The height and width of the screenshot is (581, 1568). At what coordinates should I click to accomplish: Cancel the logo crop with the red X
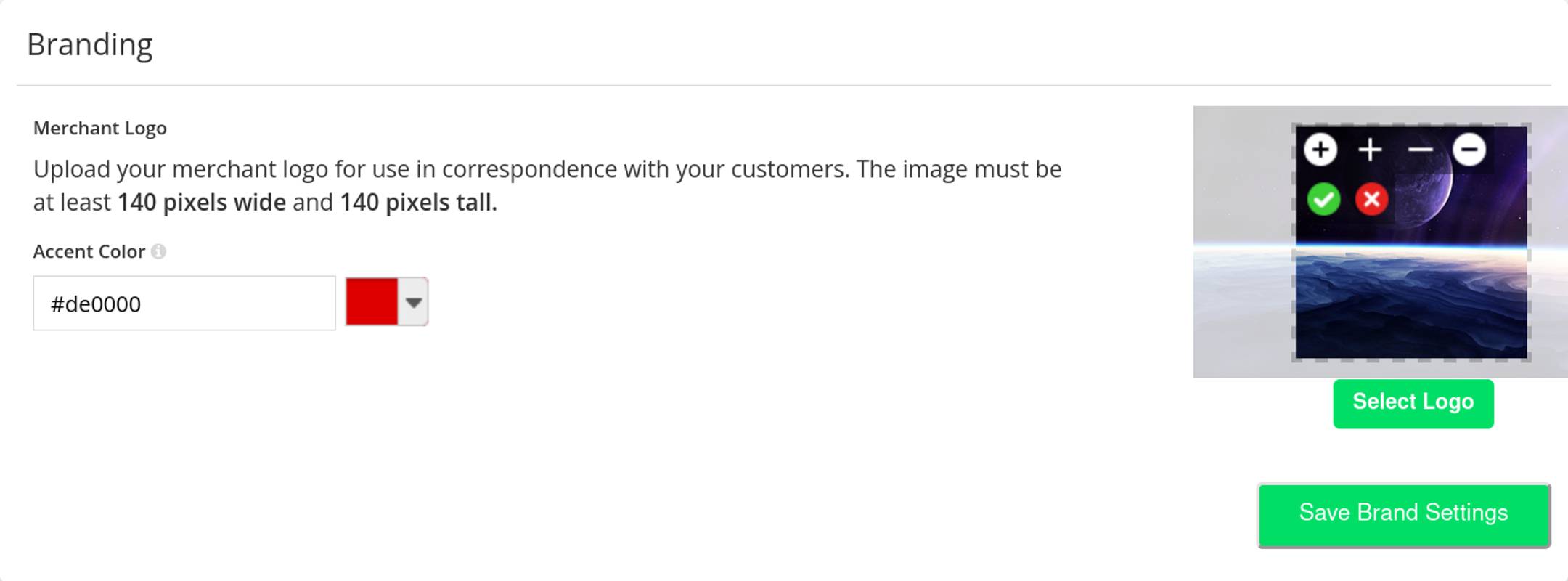pyautogui.click(x=1372, y=197)
